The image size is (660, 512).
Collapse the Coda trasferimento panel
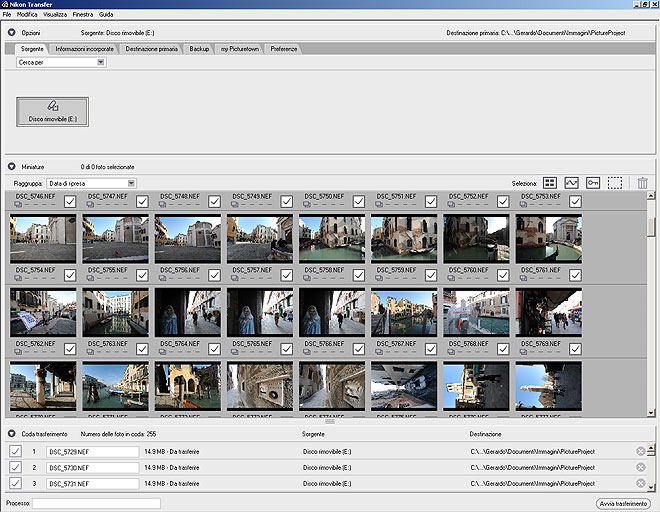pyautogui.click(x=12, y=434)
